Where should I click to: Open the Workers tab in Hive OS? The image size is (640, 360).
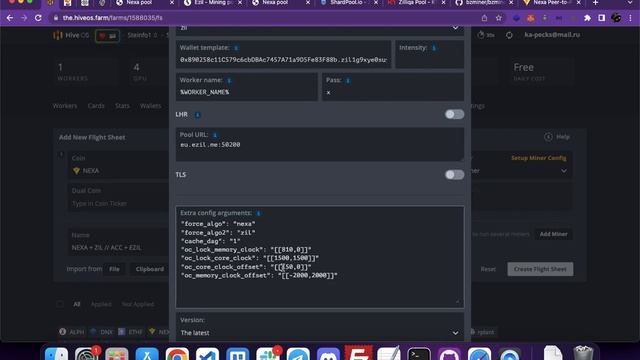[65, 106]
